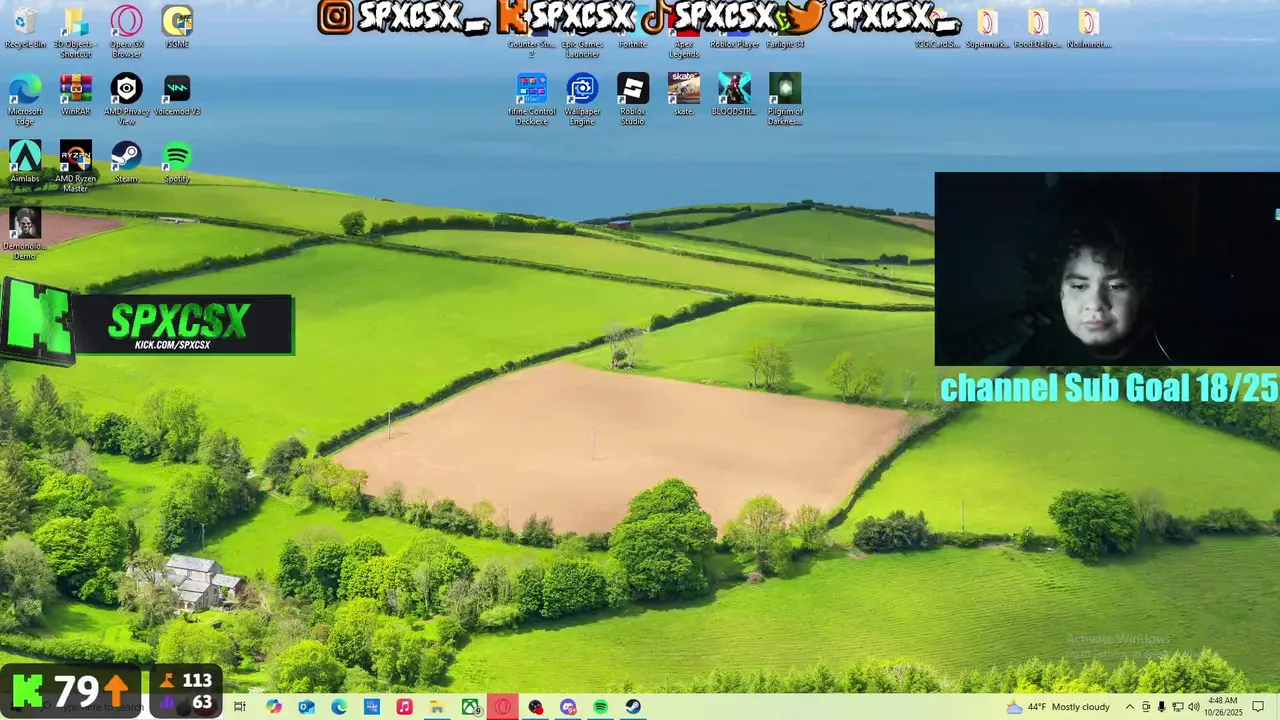The width and height of the screenshot is (1280, 720).
Task: Open the clock showing 4:48 AM
Action: tap(1223, 707)
